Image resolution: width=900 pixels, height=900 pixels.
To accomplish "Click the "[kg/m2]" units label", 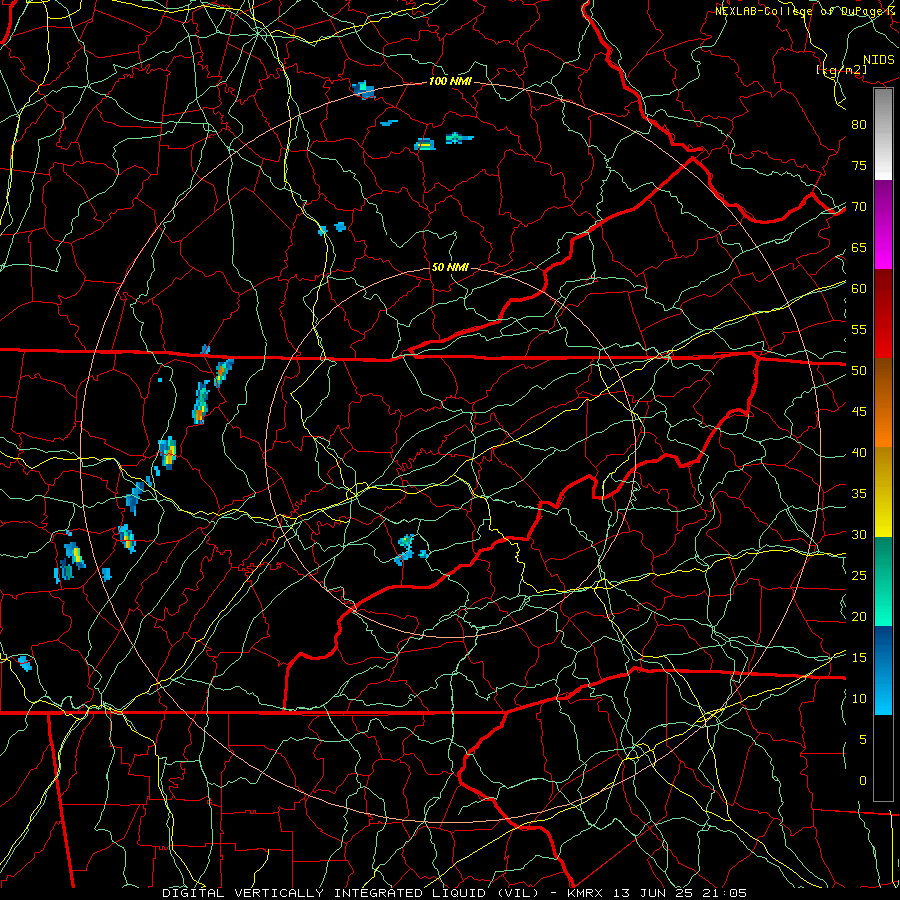I will [x=841, y=70].
